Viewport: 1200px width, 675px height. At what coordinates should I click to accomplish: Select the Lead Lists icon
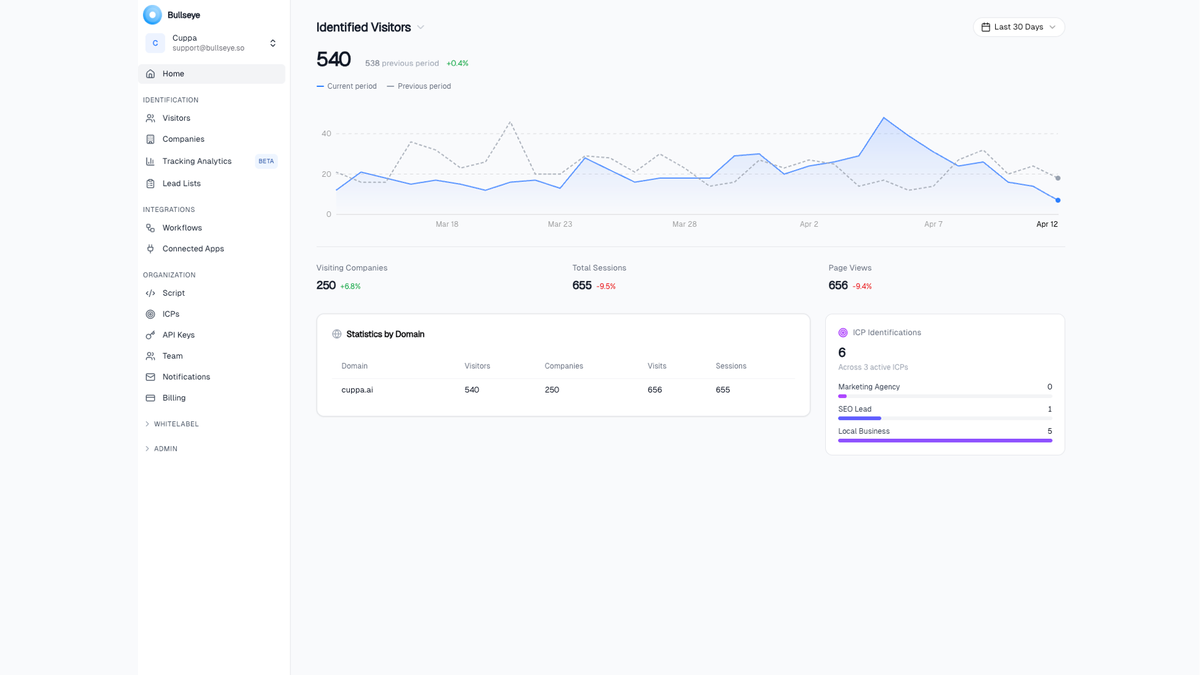click(x=150, y=183)
